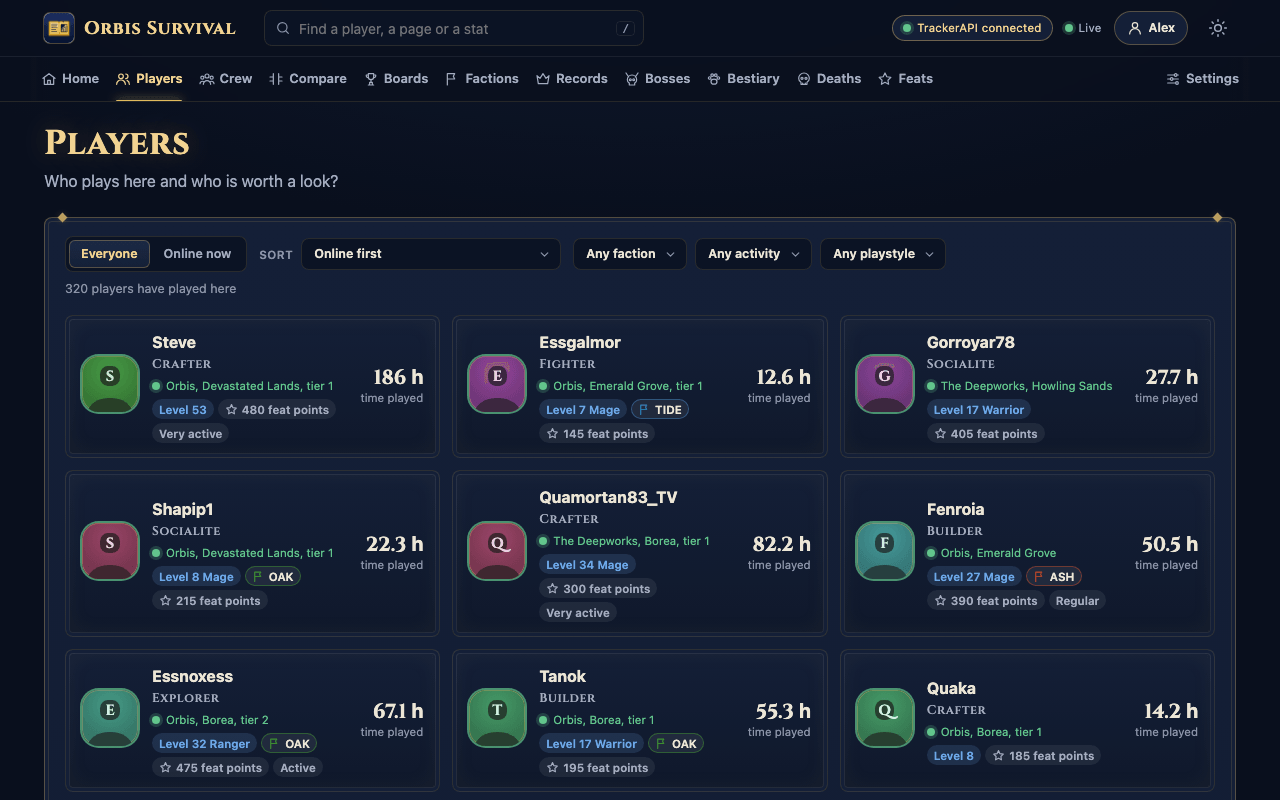
Task: Expand the Any playstyle dropdown
Action: 883,254
